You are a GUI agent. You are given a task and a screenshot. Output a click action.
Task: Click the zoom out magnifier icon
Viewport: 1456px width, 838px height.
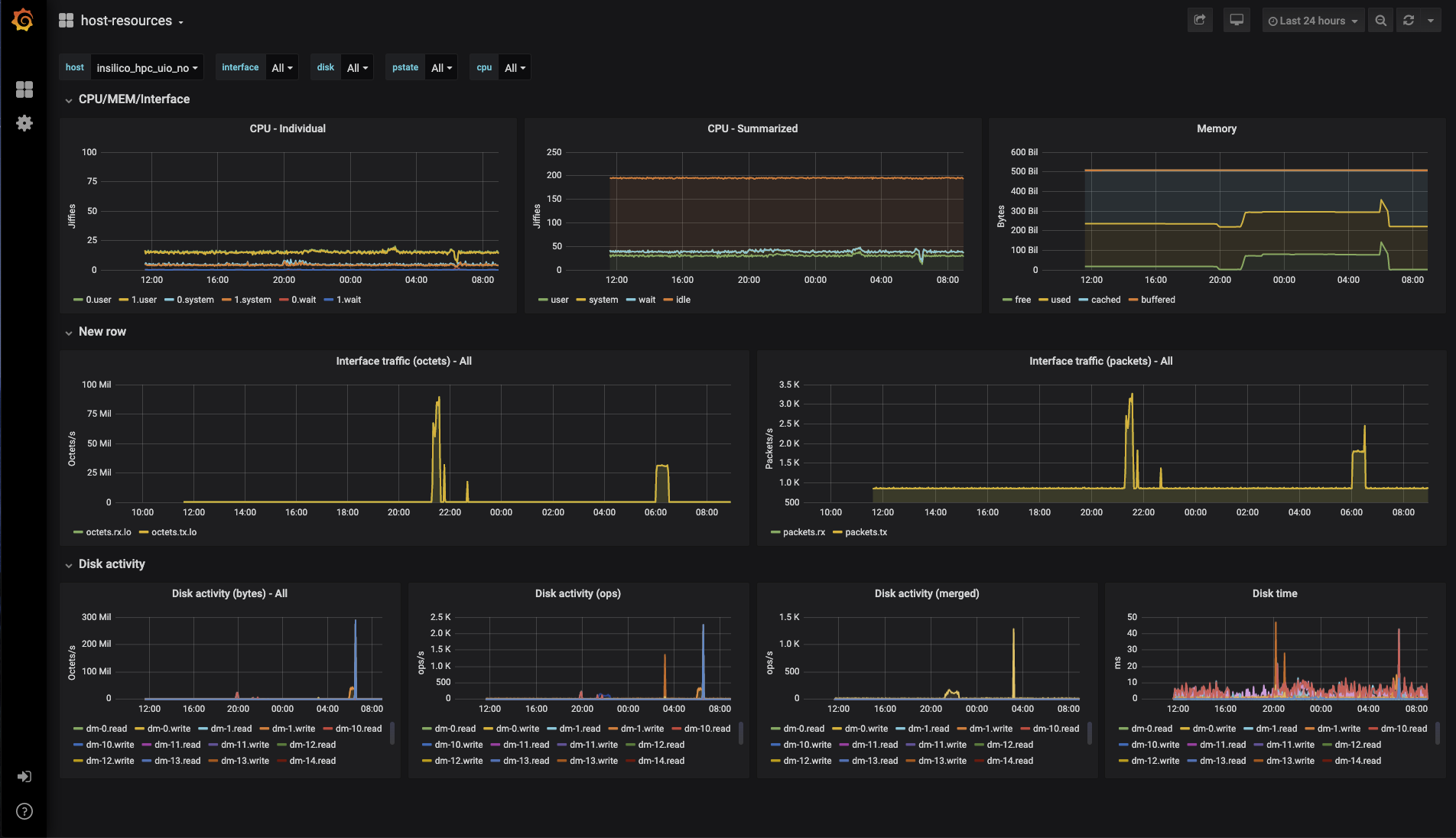1380,21
